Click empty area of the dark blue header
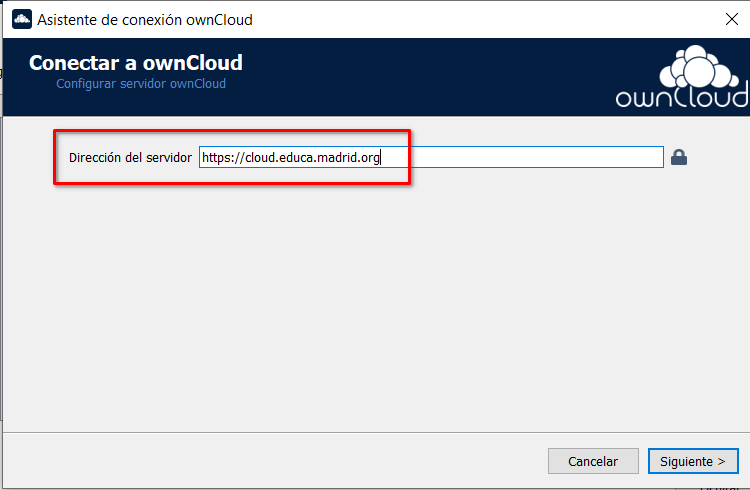This screenshot has width=750, height=490. point(420,75)
